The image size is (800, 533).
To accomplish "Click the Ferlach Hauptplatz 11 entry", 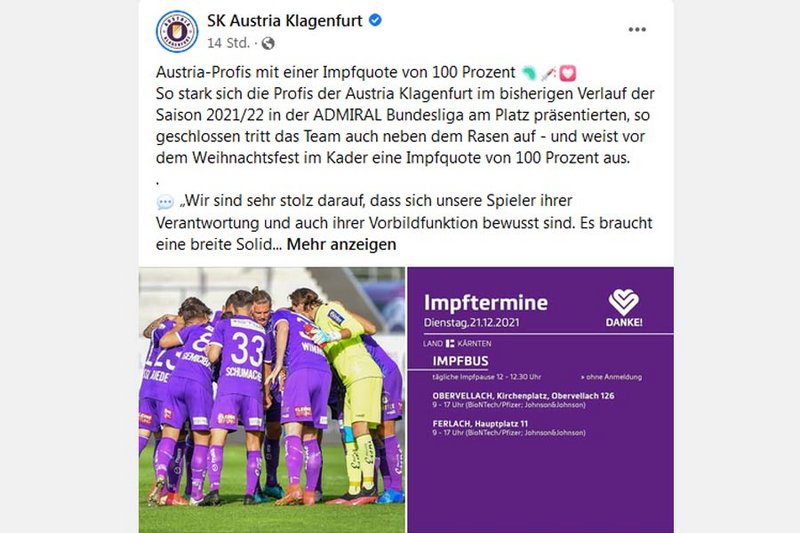I will click(x=509, y=427).
